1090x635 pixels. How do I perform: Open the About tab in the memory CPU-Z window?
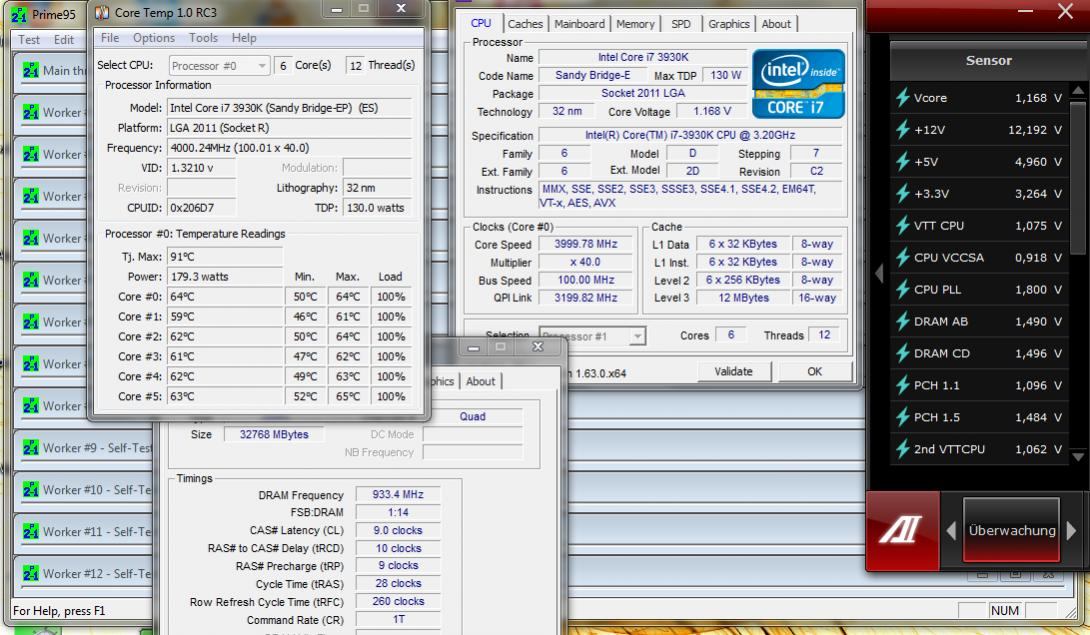click(x=480, y=381)
